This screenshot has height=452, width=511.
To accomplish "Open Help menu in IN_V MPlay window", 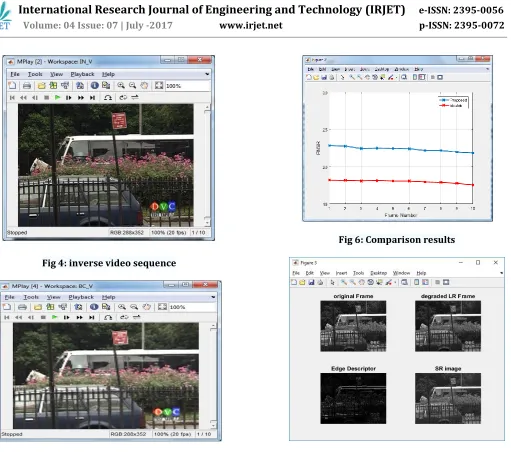I will (108, 74).
